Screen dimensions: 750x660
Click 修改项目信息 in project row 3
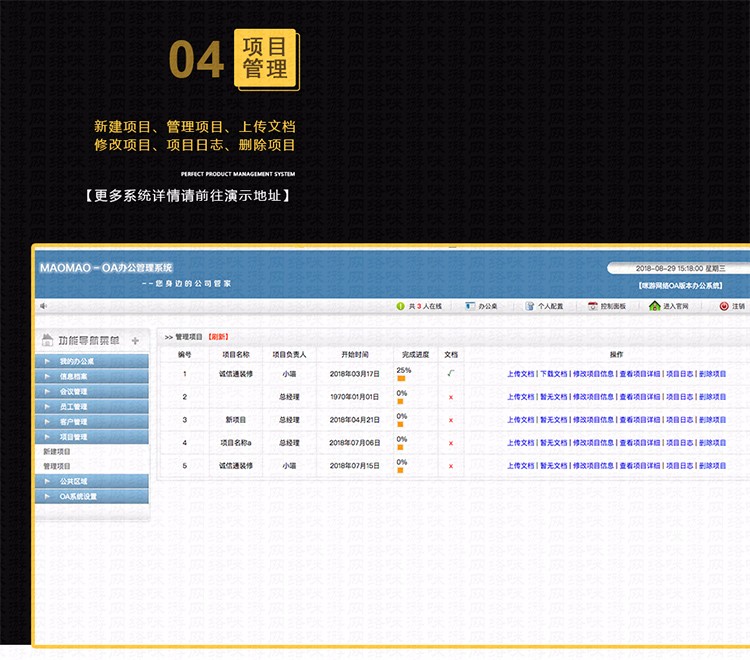(593, 419)
